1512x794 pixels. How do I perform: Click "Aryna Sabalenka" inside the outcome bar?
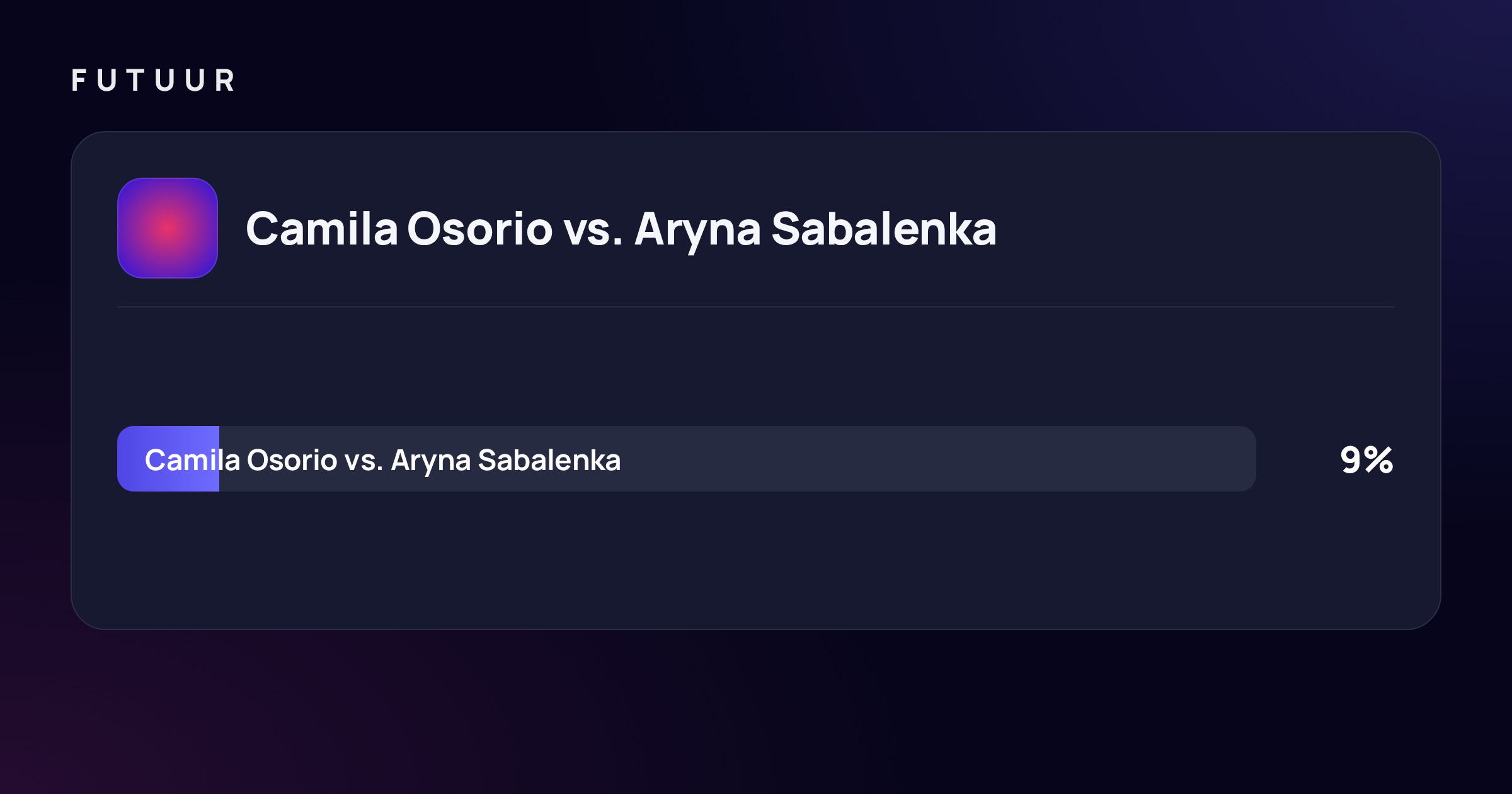point(506,461)
